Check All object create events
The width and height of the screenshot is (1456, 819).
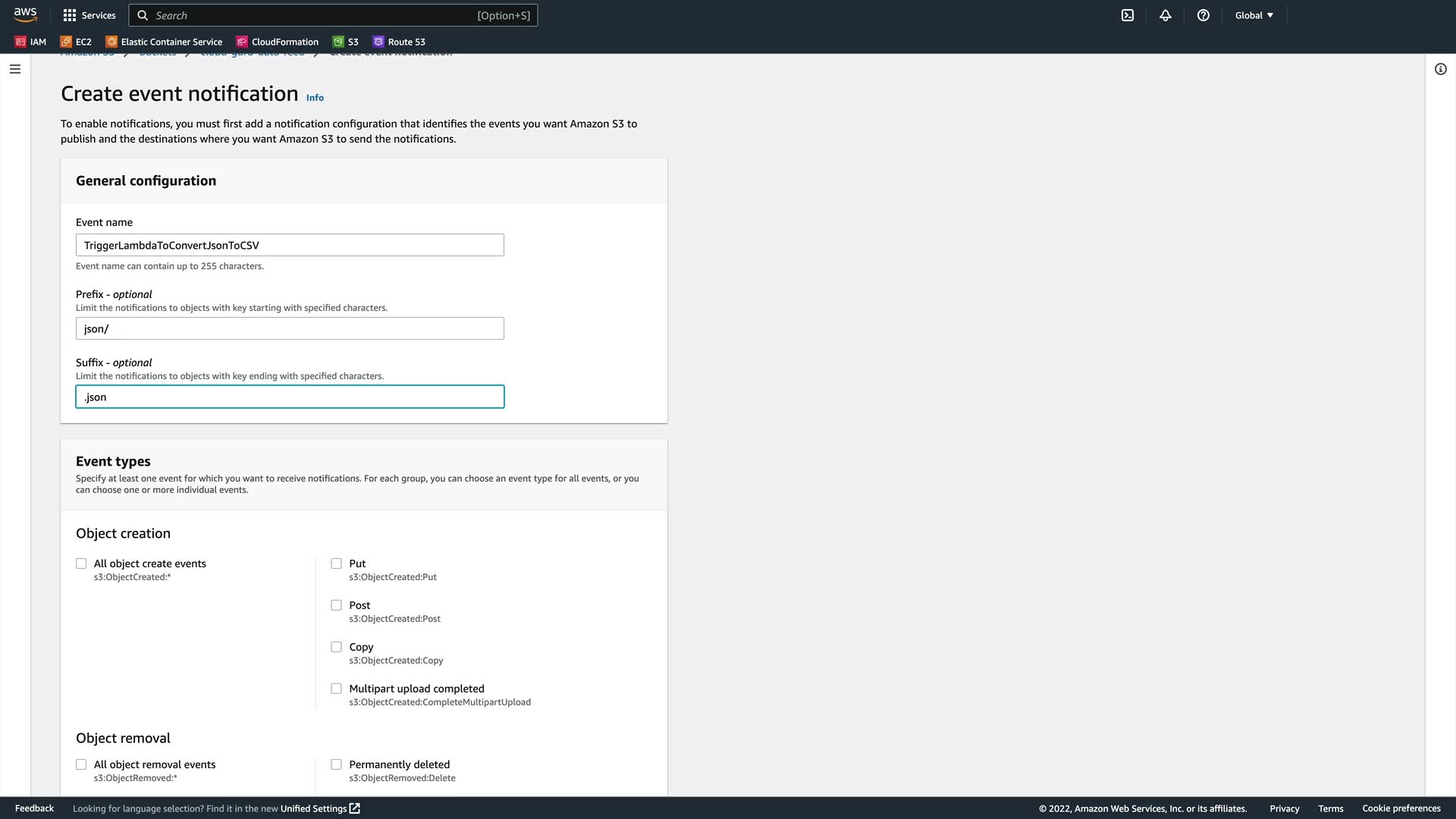pyautogui.click(x=81, y=563)
